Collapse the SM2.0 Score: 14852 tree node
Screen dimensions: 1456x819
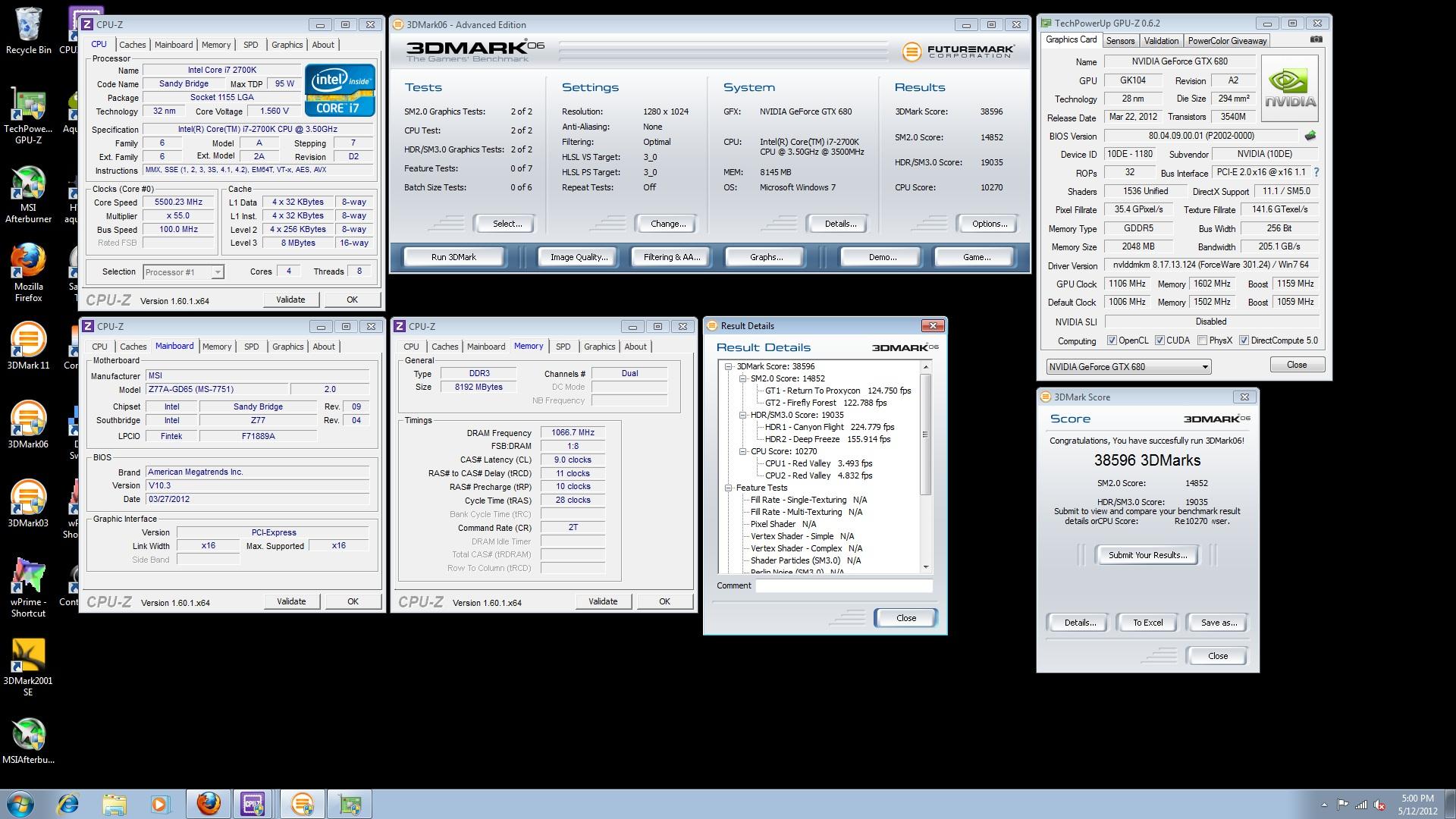pyautogui.click(x=742, y=378)
